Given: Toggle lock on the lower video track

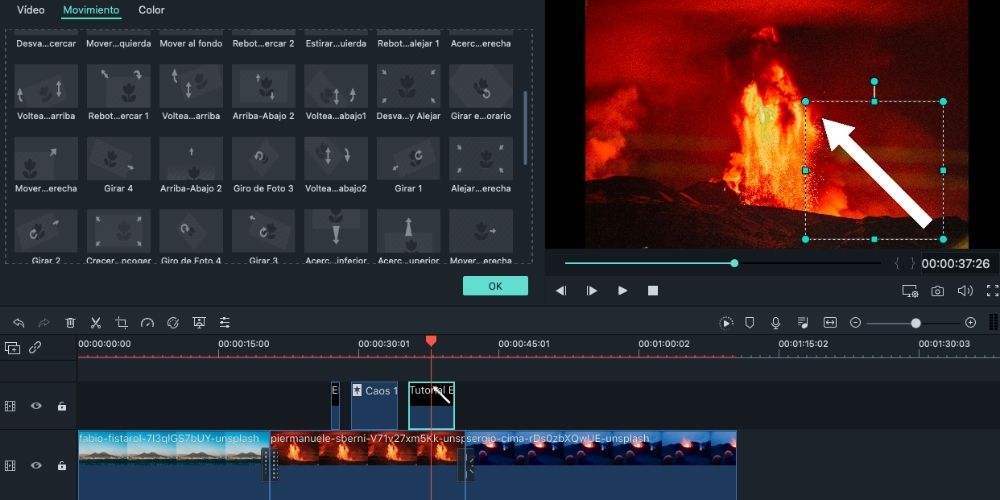Looking at the screenshot, I should (62, 466).
